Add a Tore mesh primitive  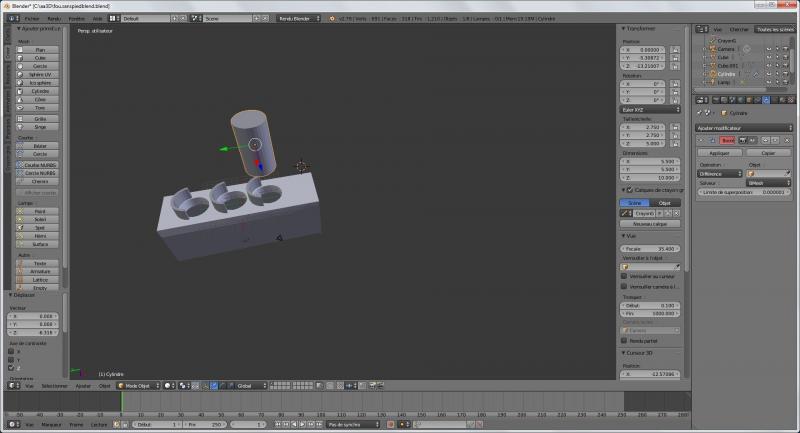[x=40, y=108]
